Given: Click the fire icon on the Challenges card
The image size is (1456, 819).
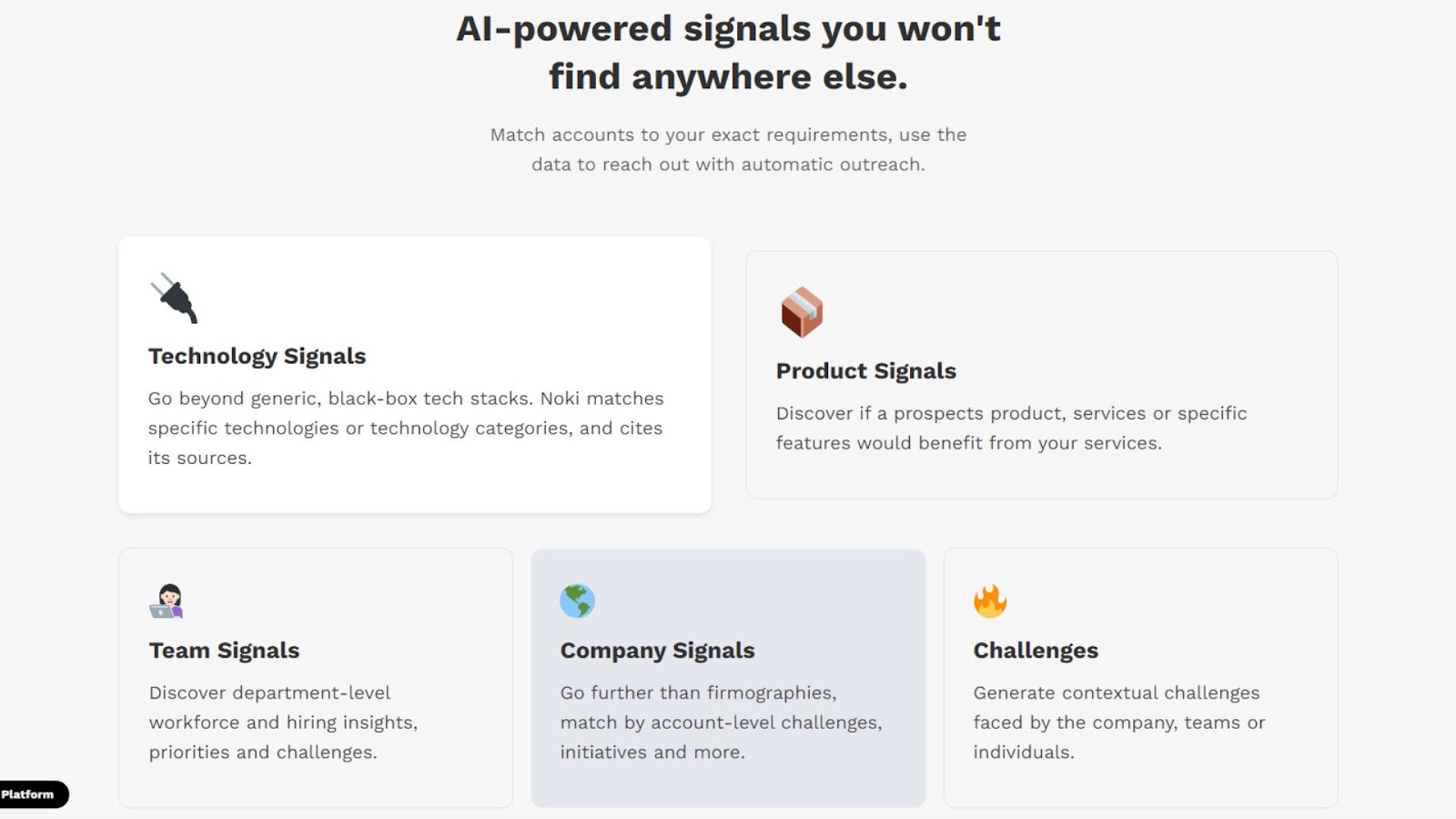Looking at the screenshot, I should 988,600.
